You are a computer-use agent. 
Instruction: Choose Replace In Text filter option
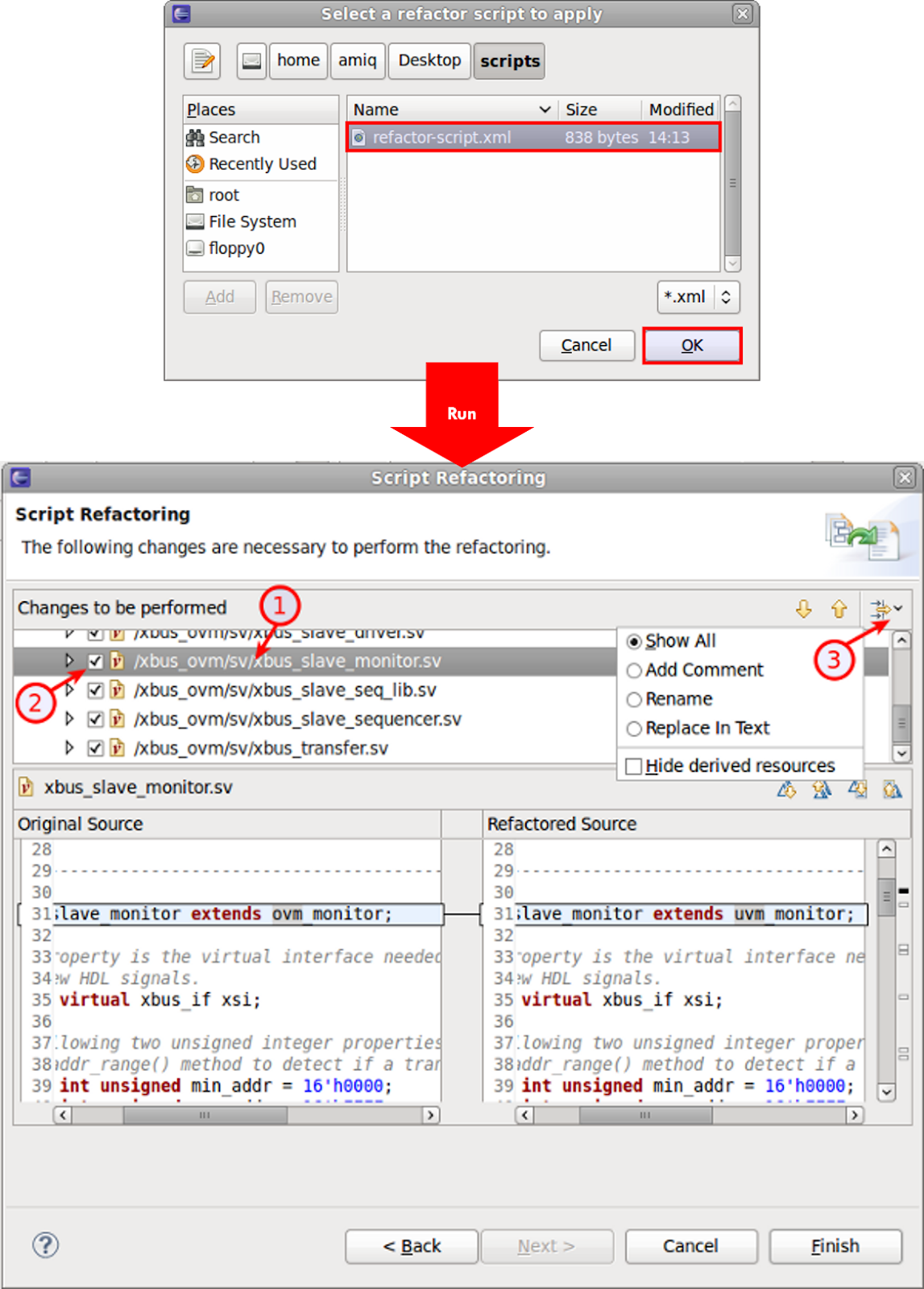tap(634, 728)
